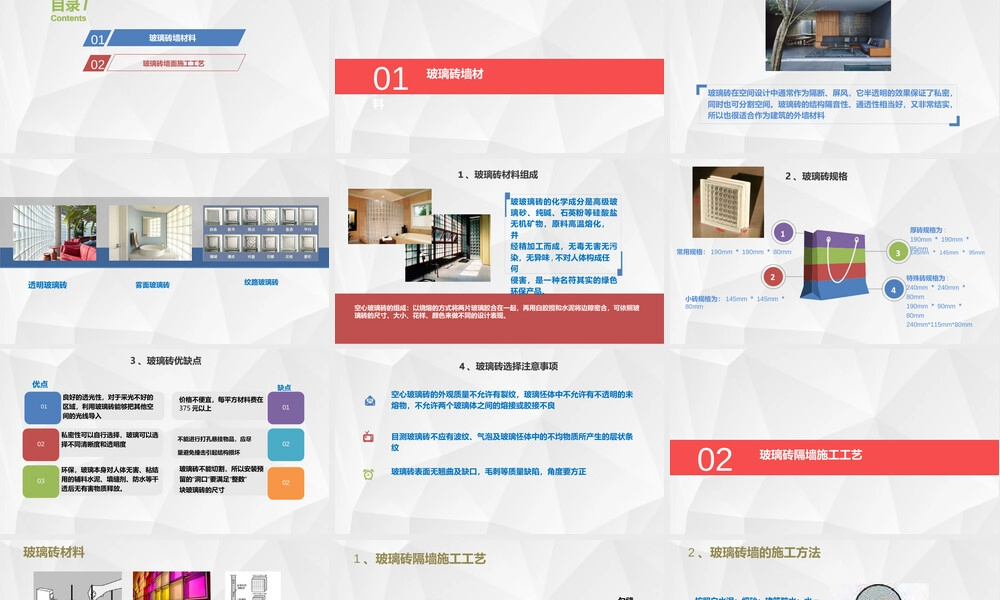Click the gold heading 2、玻璃砖墙的施工方法
The image size is (1000, 600).
(754, 553)
